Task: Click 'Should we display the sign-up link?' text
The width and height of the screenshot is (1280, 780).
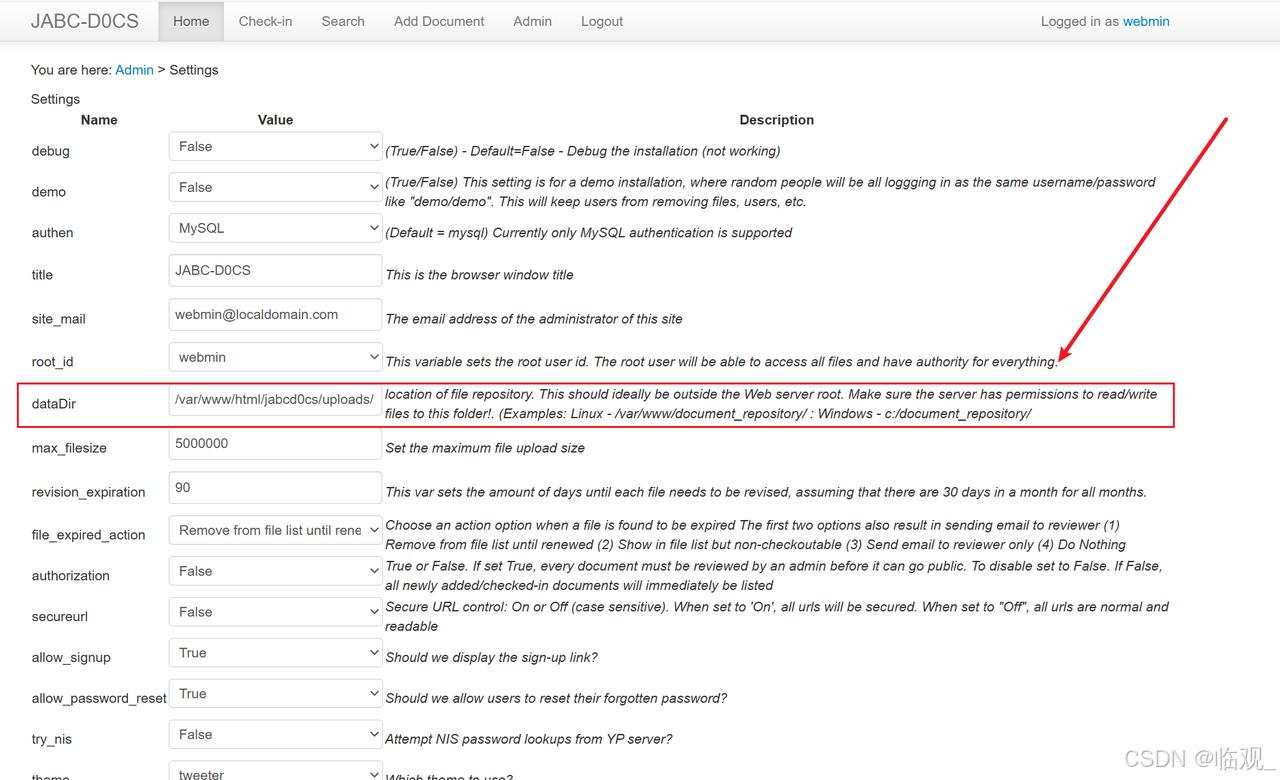Action: point(492,657)
